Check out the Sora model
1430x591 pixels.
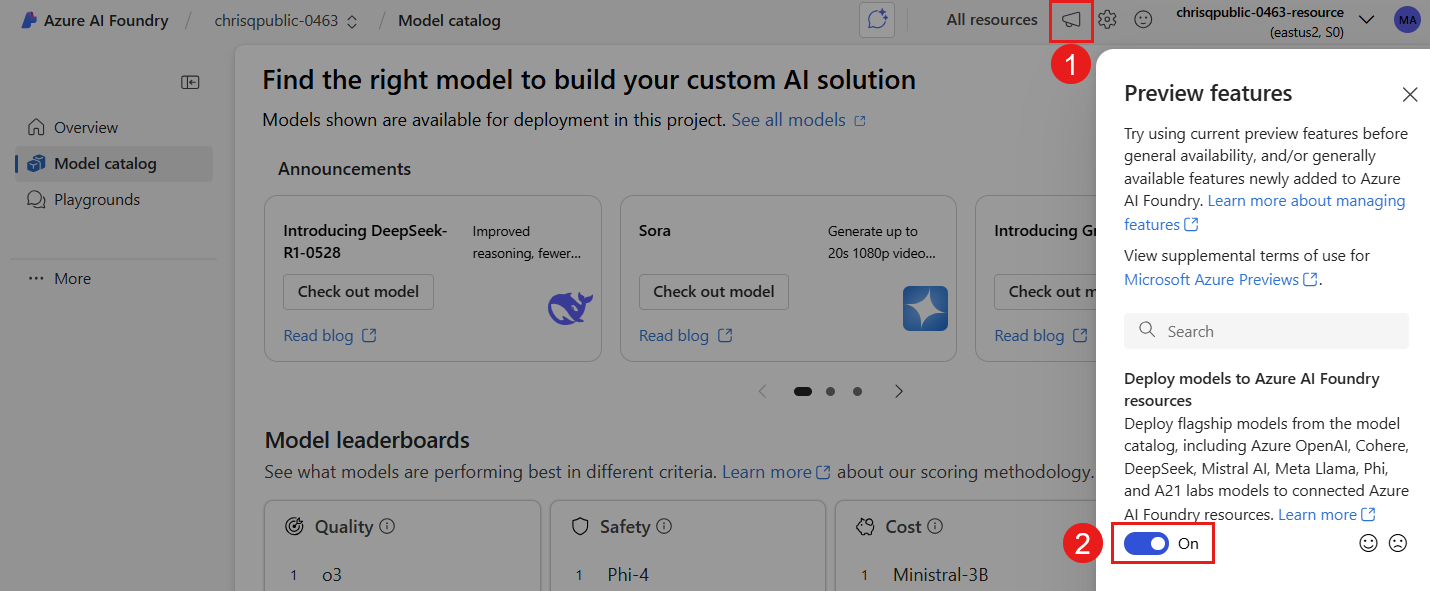pos(714,292)
